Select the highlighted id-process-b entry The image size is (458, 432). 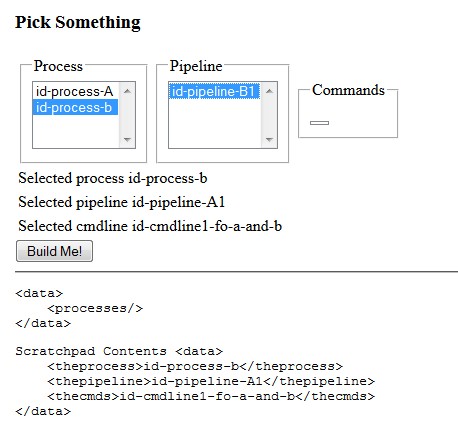(x=75, y=107)
